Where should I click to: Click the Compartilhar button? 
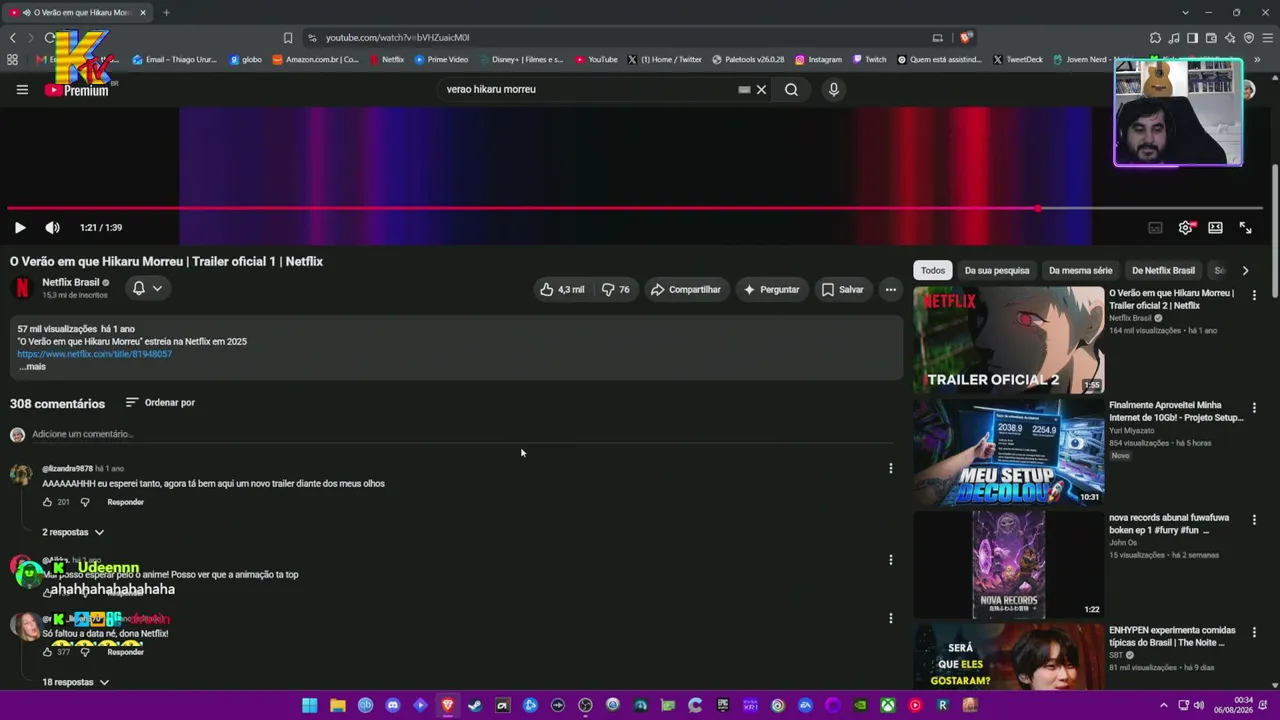[x=686, y=290]
